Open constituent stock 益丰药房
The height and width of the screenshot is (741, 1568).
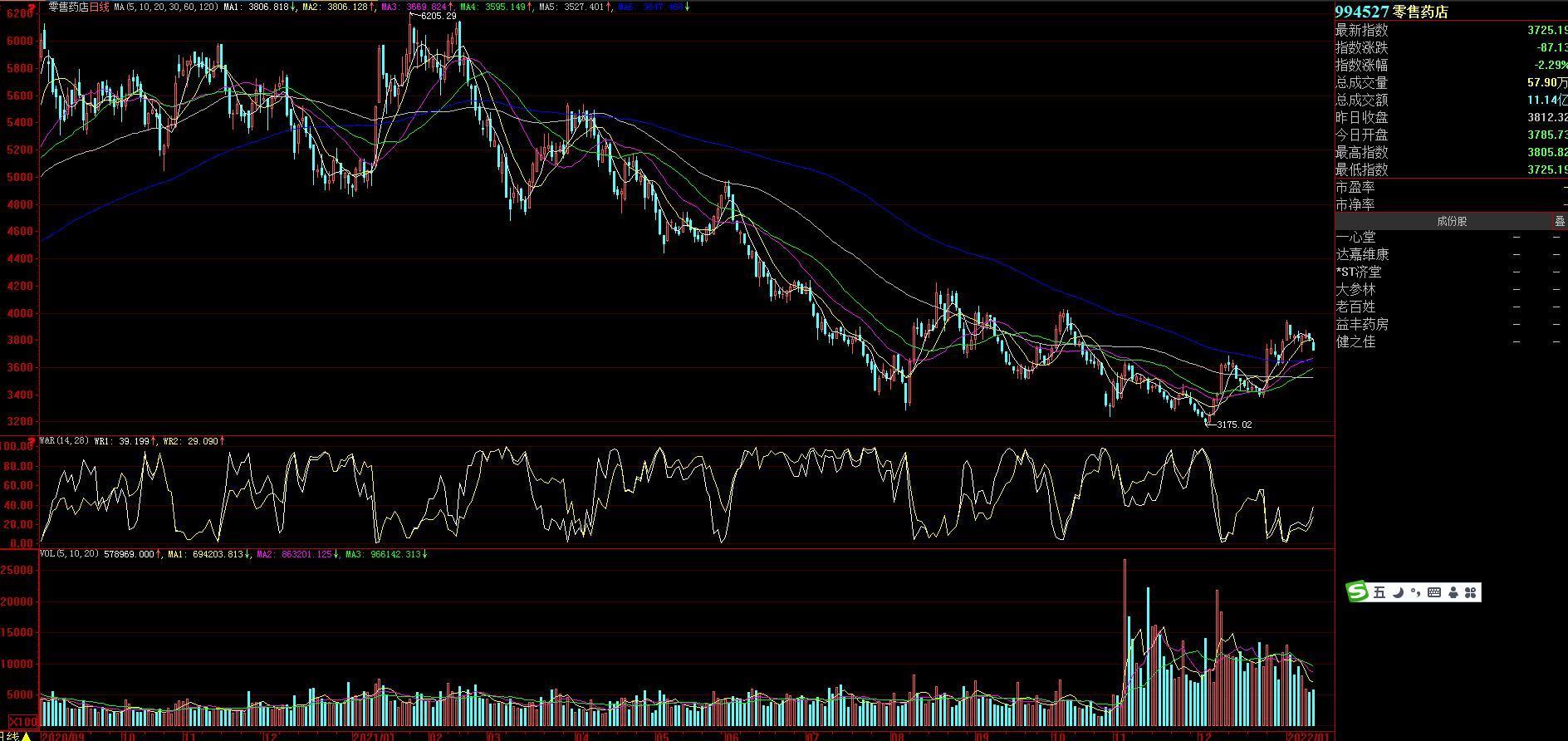point(1361,325)
